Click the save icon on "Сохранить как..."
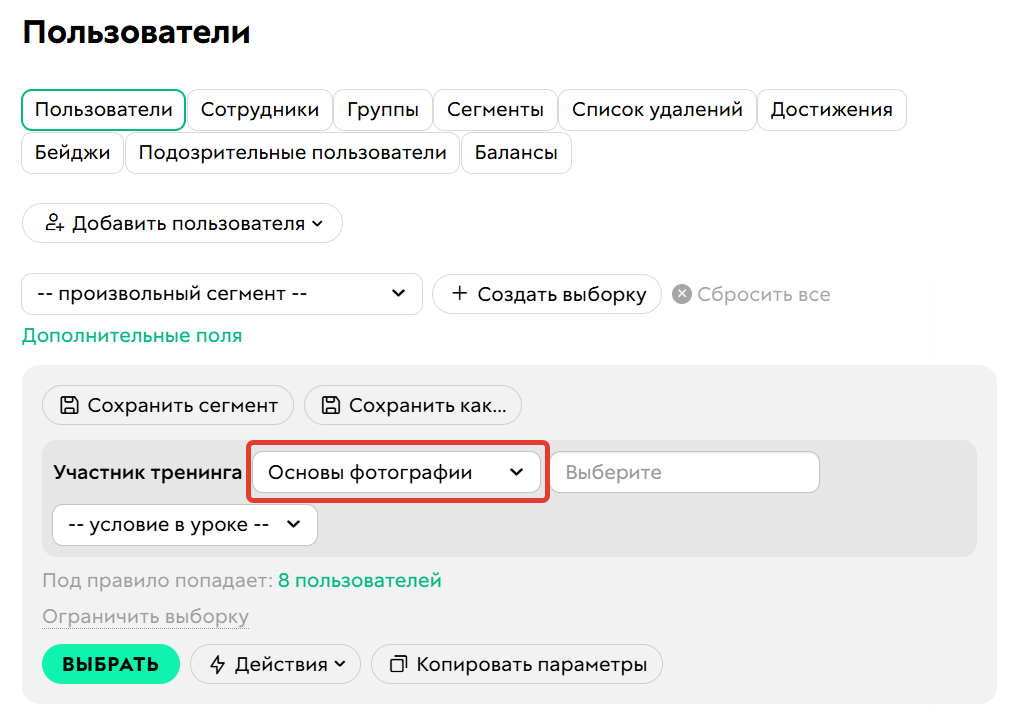This screenshot has width=1016, height=716. (x=331, y=405)
